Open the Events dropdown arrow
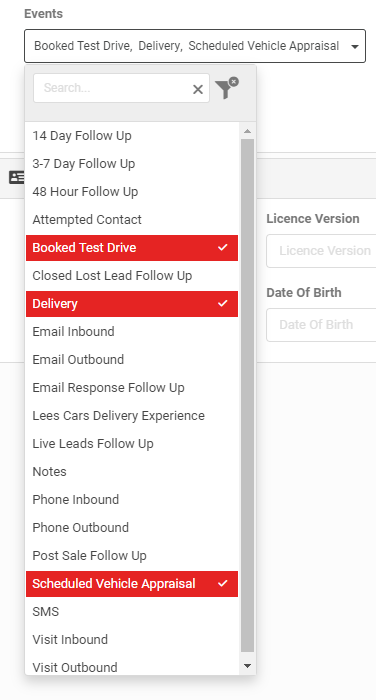Image resolution: width=376 pixels, height=700 pixels. pyautogui.click(x=355, y=46)
